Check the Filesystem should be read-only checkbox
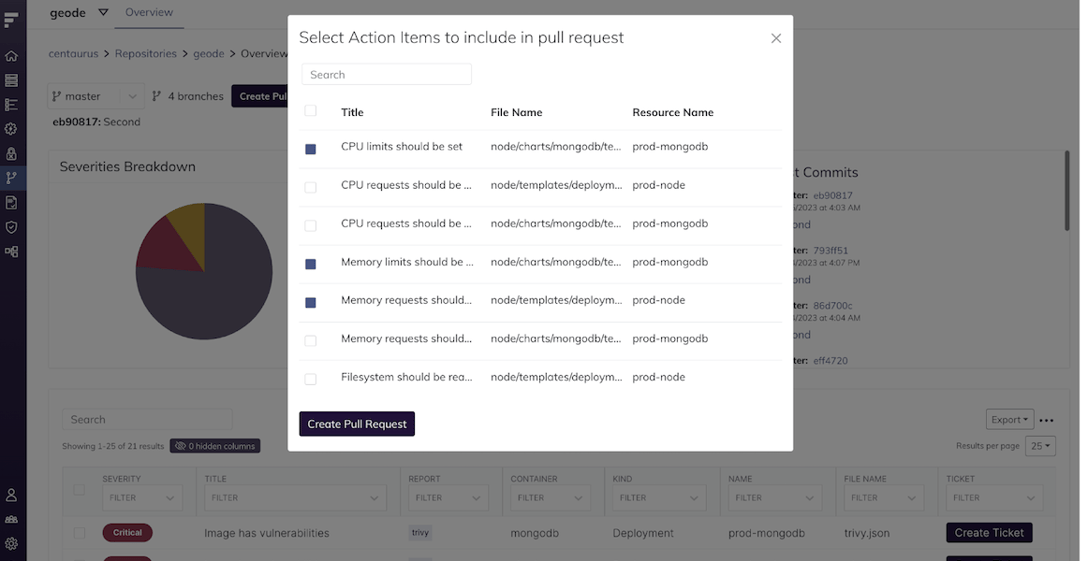Viewport: 1088px width, 561px height. [x=310, y=379]
